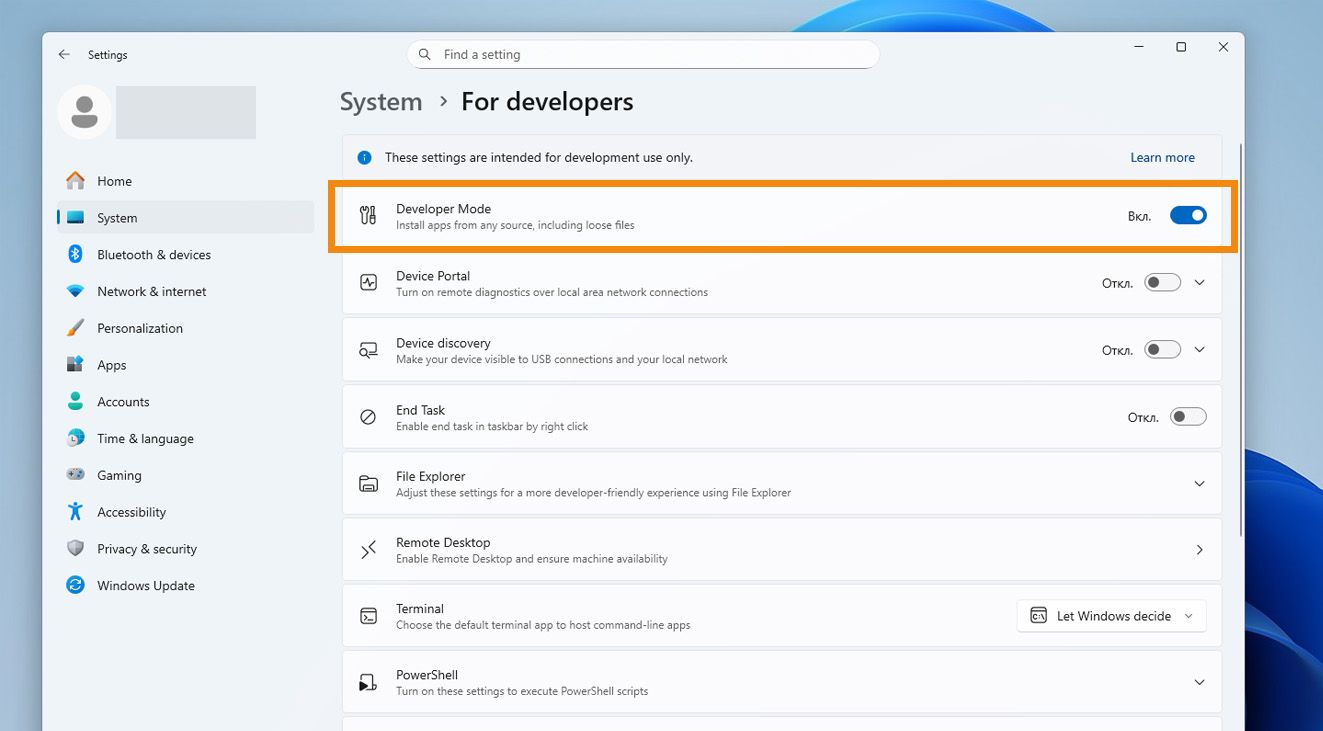Click the Developer Mode tools icon
Screen dimensions: 1323x731
pyautogui.click(x=368, y=216)
